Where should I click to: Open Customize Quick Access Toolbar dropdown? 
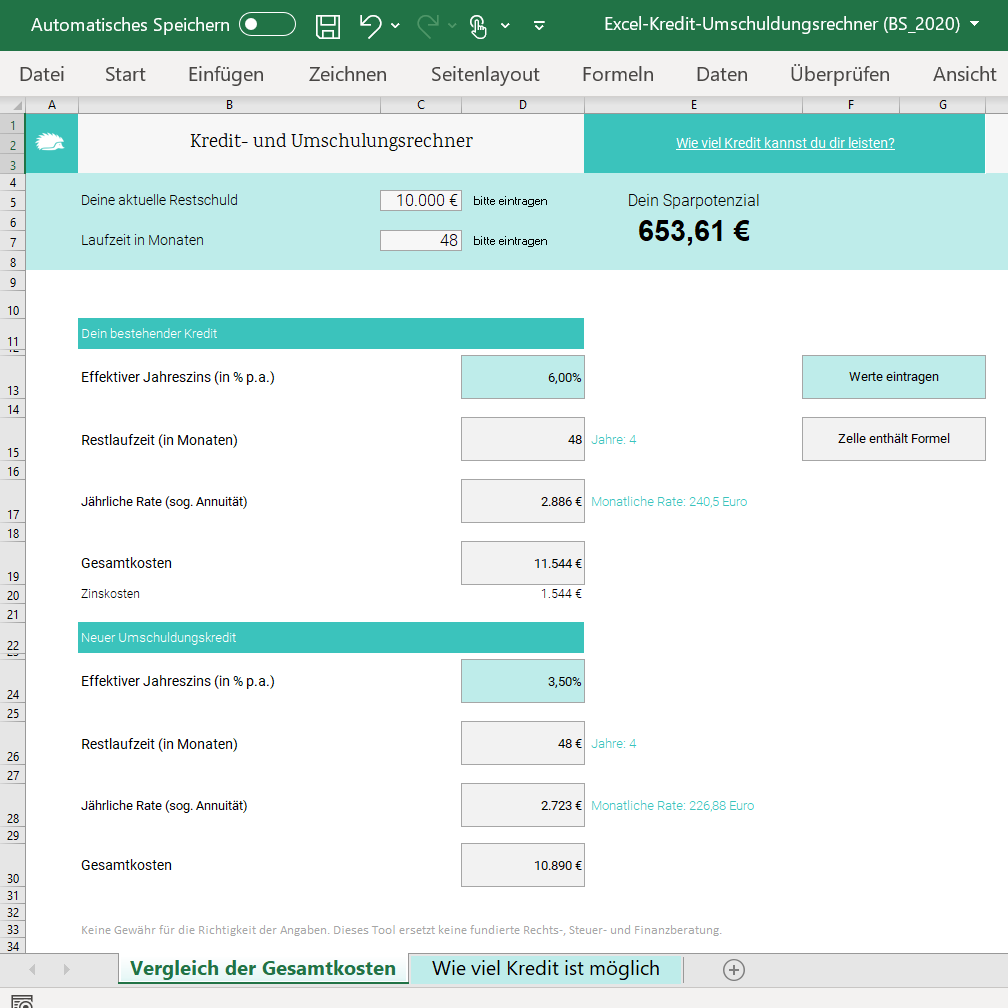pyautogui.click(x=539, y=26)
